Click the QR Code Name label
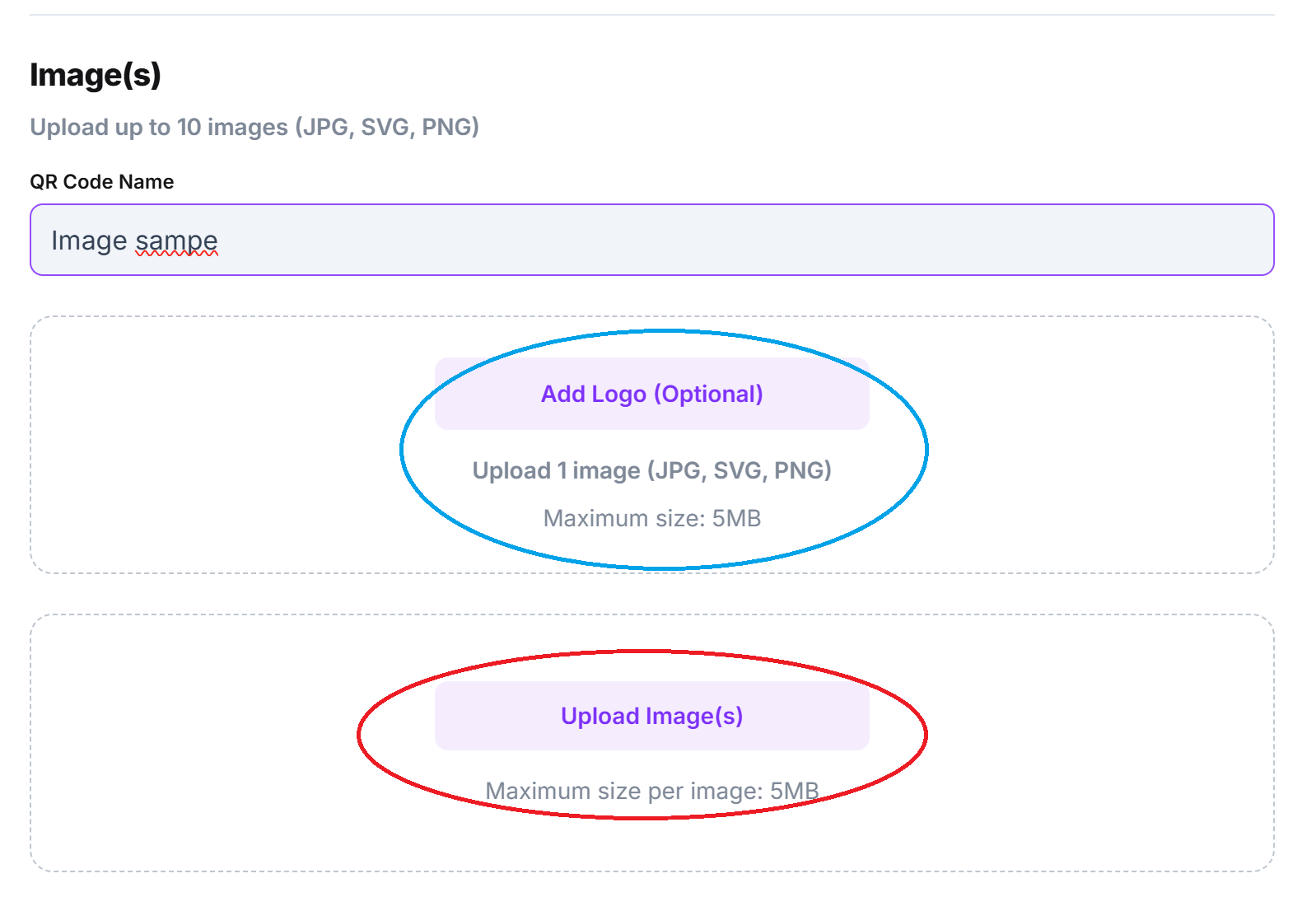 [x=102, y=182]
